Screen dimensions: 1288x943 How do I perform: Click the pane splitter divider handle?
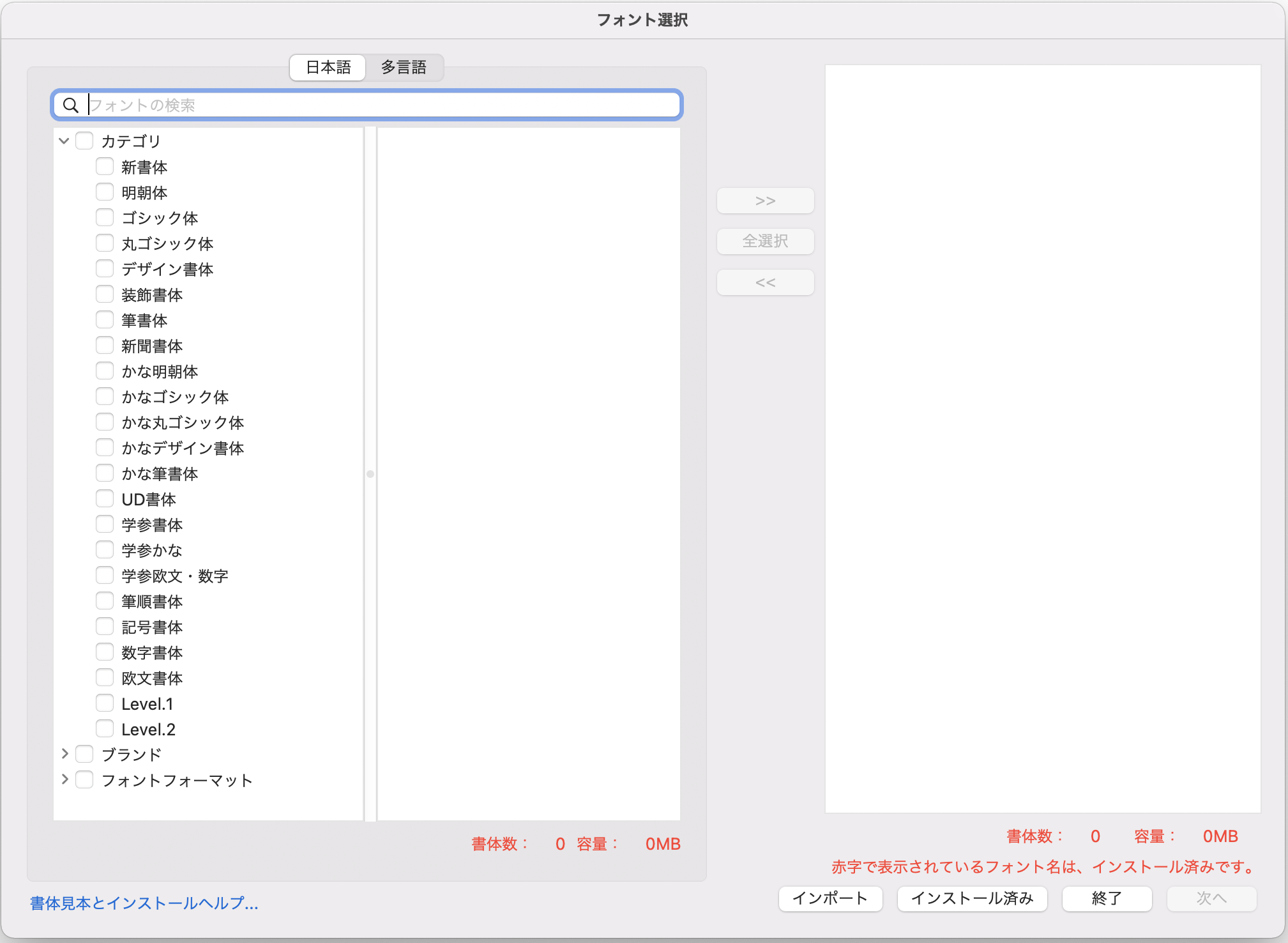(370, 474)
